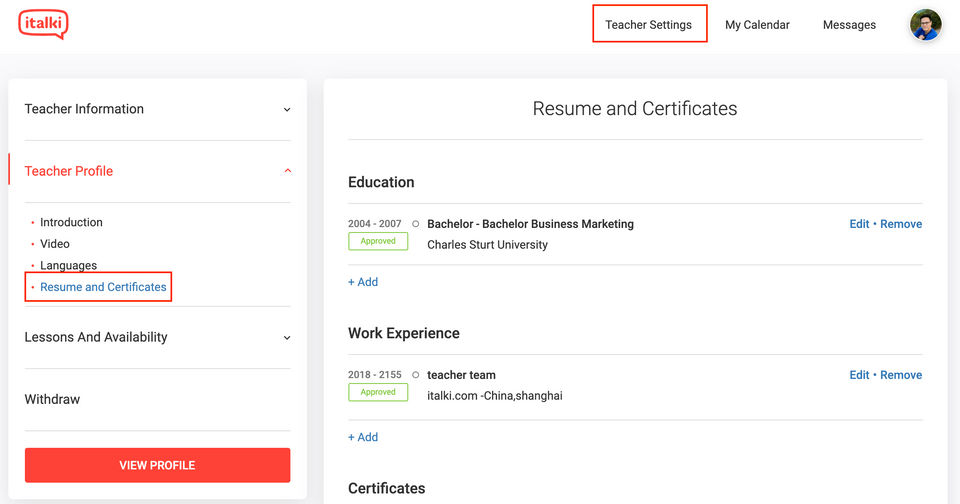Click the italki logo
960x504 pixels.
[x=43, y=24]
